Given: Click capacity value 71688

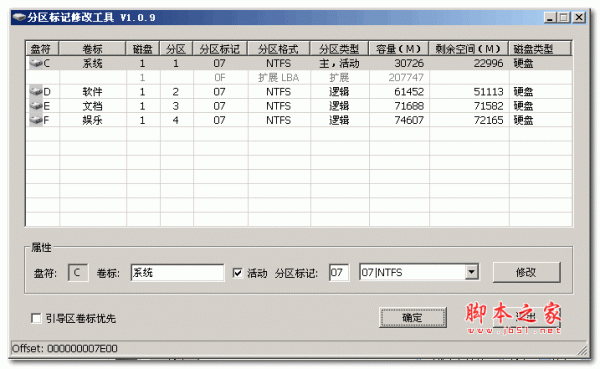Looking at the screenshot, I should [409, 106].
